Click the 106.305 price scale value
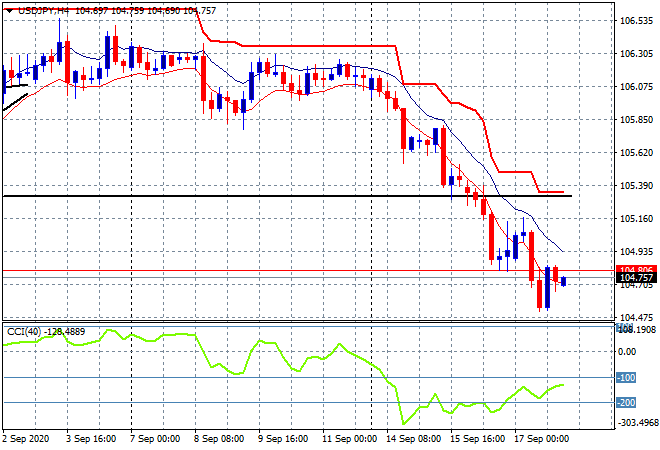660x450 pixels. 636,54
